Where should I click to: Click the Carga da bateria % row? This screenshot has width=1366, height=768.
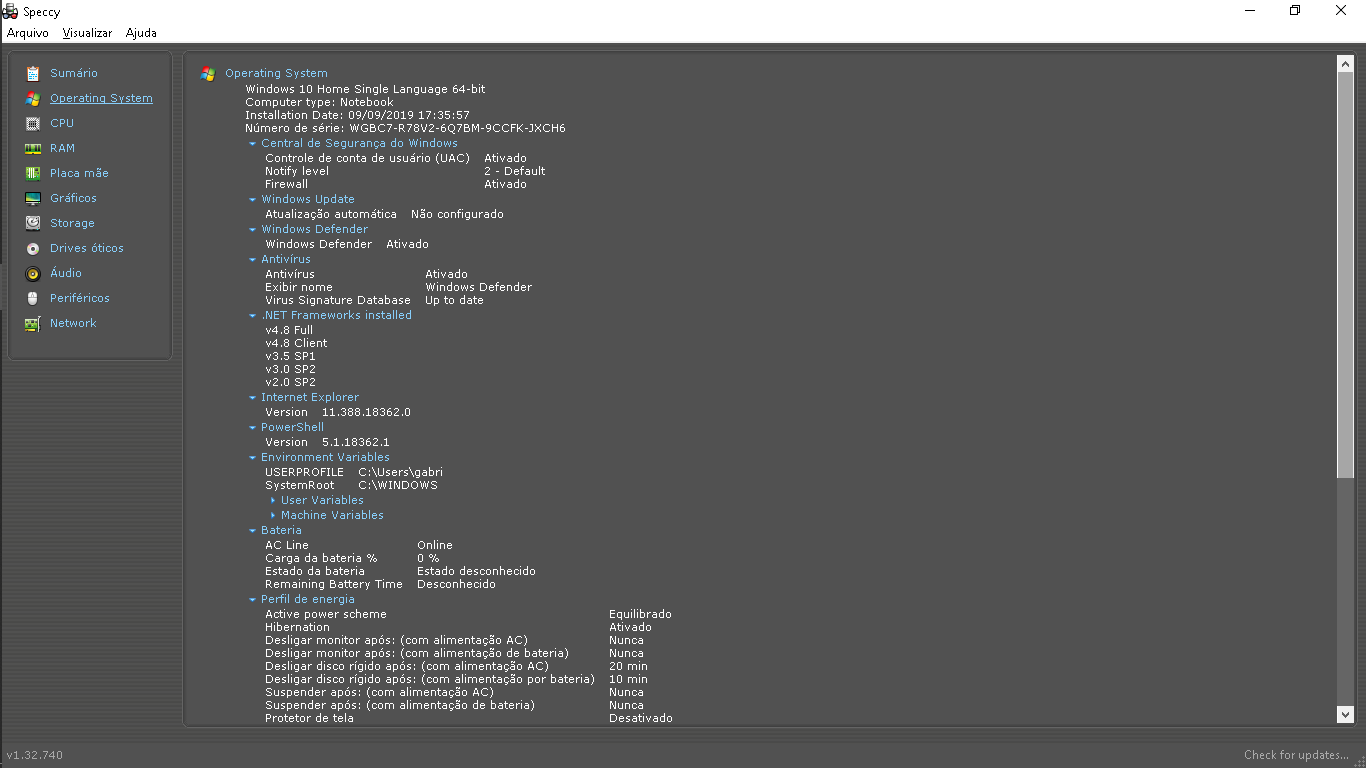click(x=352, y=558)
